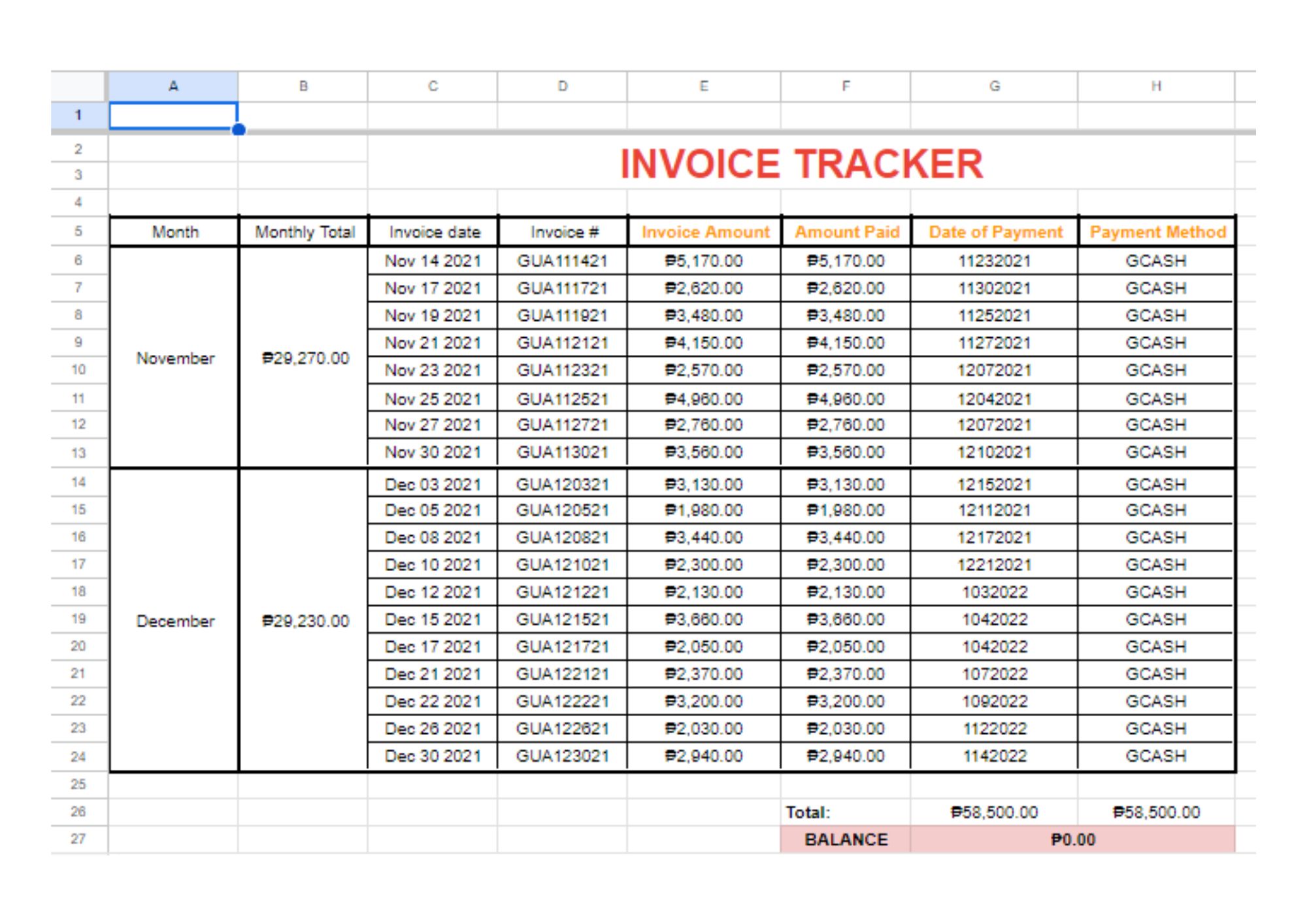The image size is (1307, 924).
Task: Select invoice number GUA111421 cell
Action: 562,261
